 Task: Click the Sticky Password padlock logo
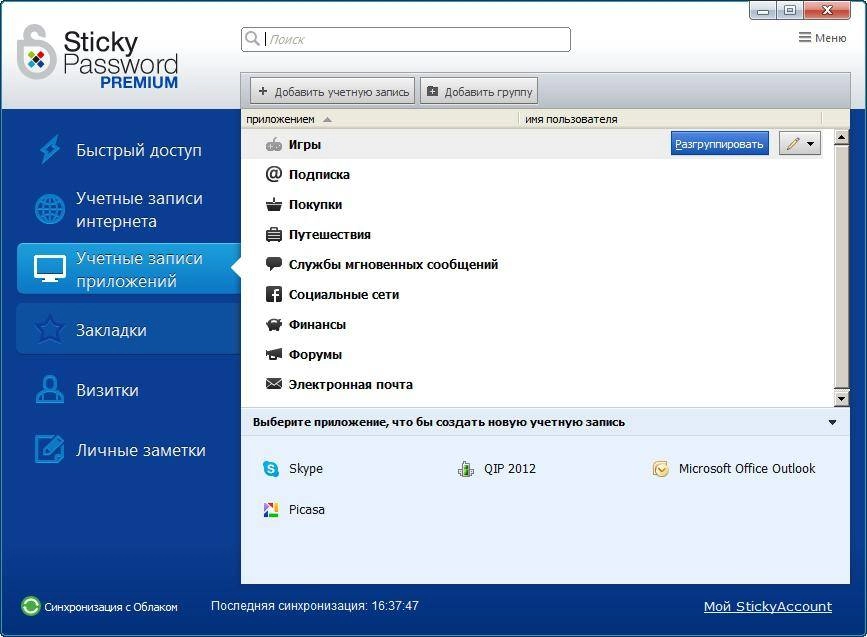click(36, 52)
